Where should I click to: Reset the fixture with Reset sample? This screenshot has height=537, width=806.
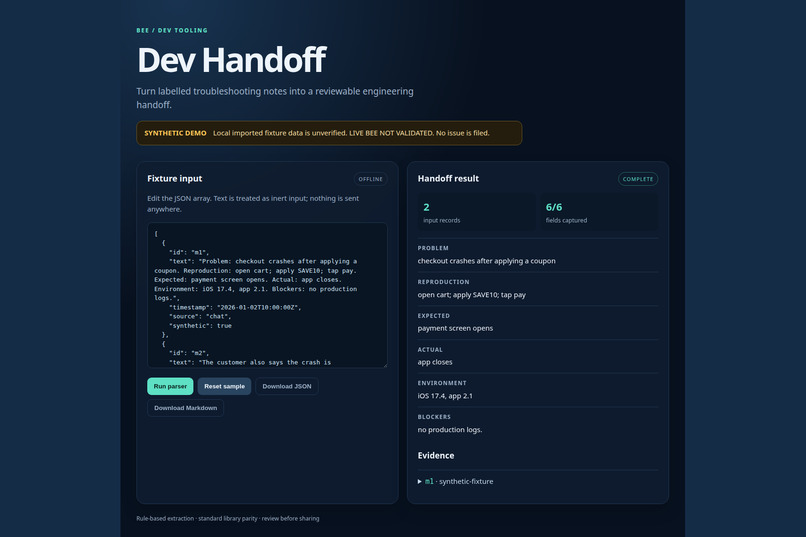(x=224, y=386)
